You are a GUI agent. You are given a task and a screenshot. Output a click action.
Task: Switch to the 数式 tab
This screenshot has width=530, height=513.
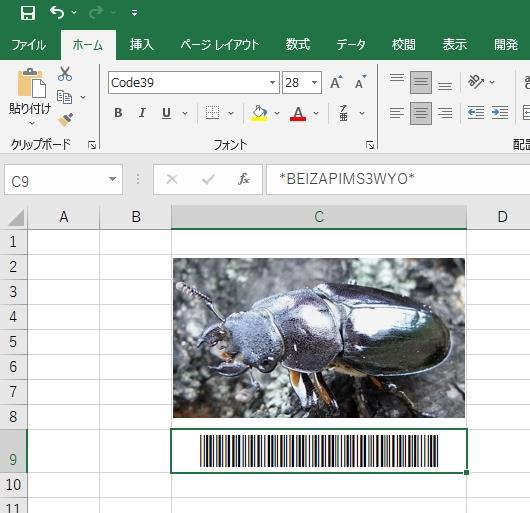click(x=297, y=45)
